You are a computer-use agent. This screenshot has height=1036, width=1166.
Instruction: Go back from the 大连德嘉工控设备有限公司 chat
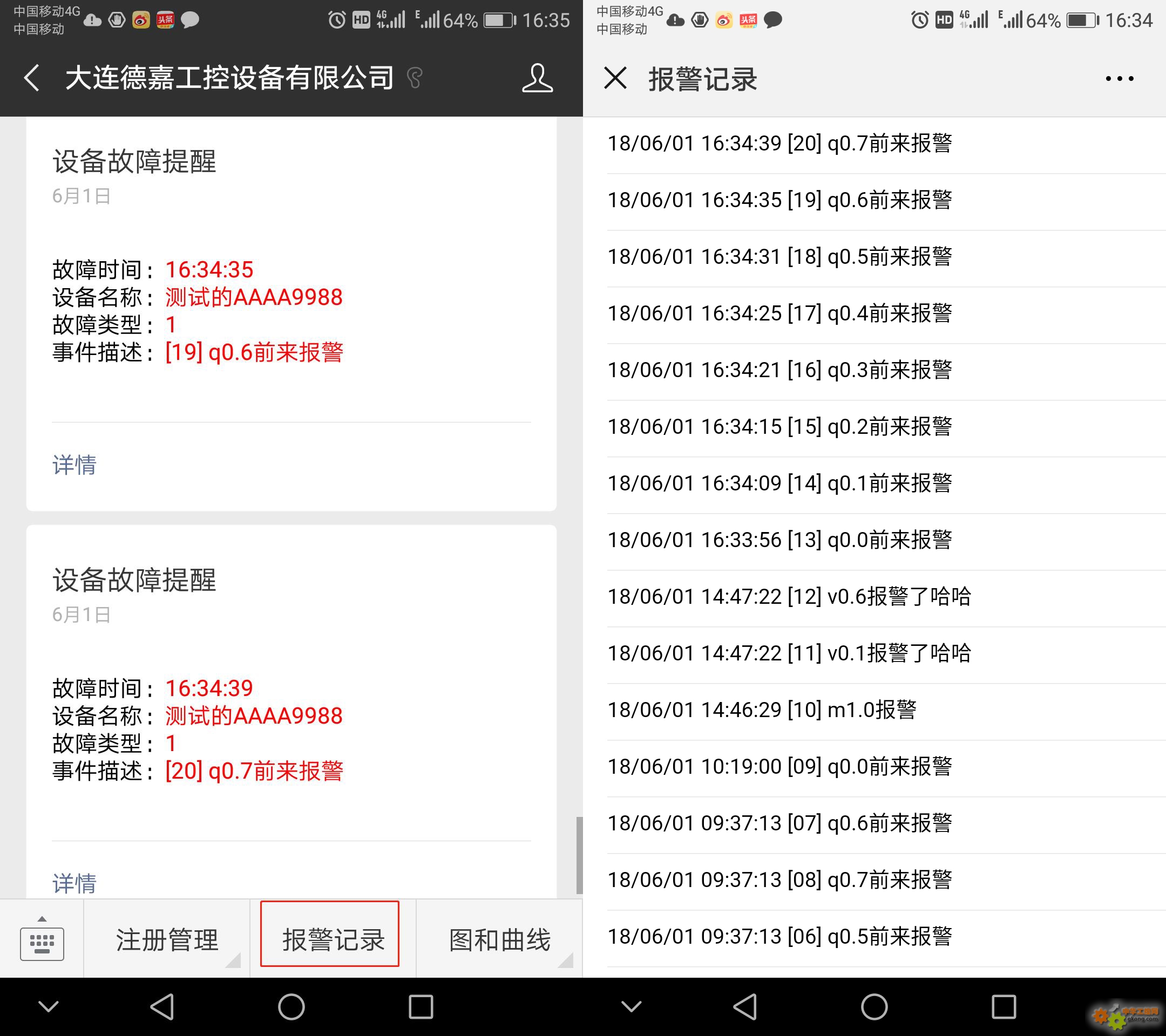click(32, 78)
